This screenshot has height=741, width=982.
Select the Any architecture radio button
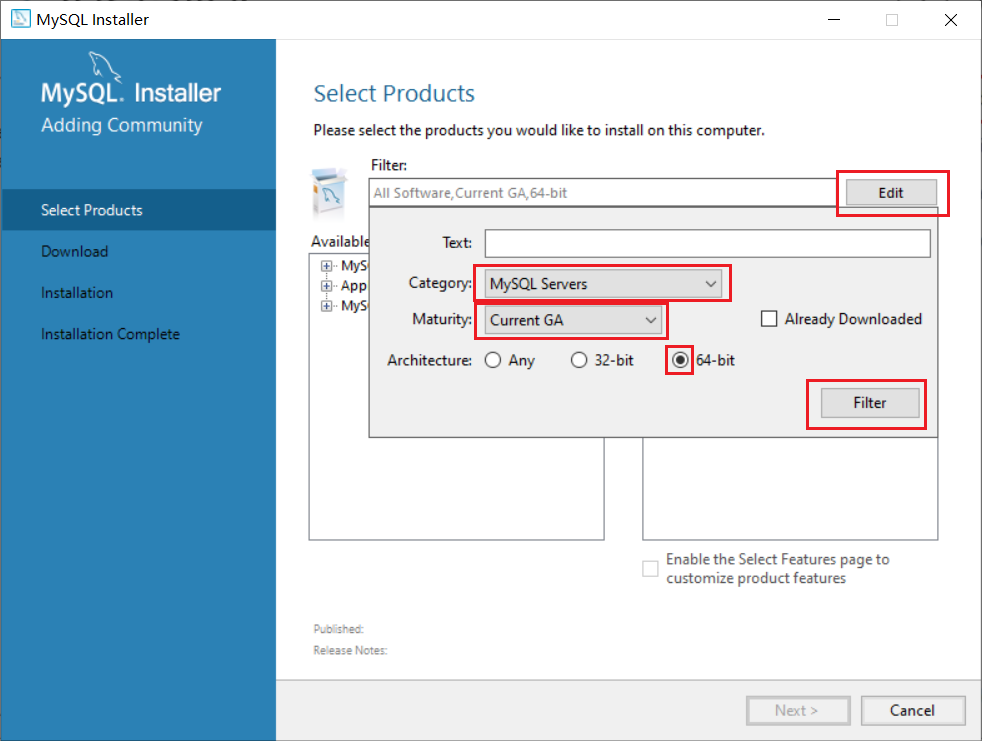(493, 360)
